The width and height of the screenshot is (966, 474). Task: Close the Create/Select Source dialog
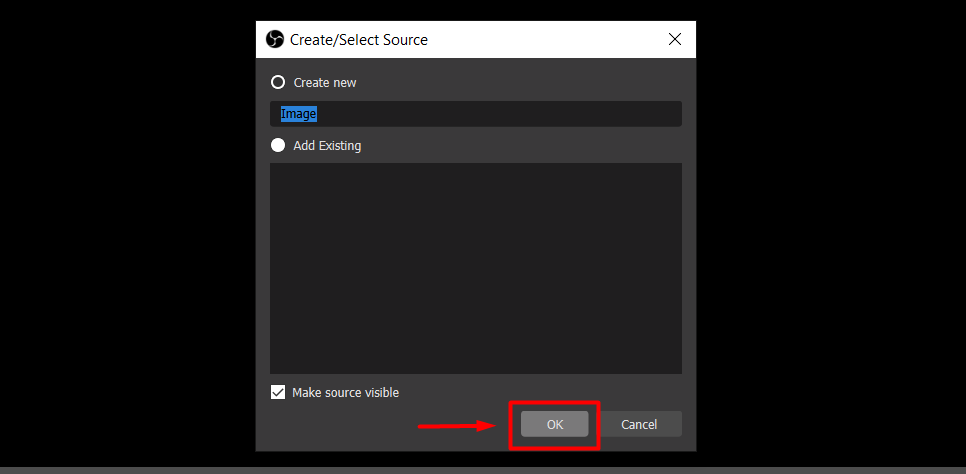pyautogui.click(x=675, y=39)
